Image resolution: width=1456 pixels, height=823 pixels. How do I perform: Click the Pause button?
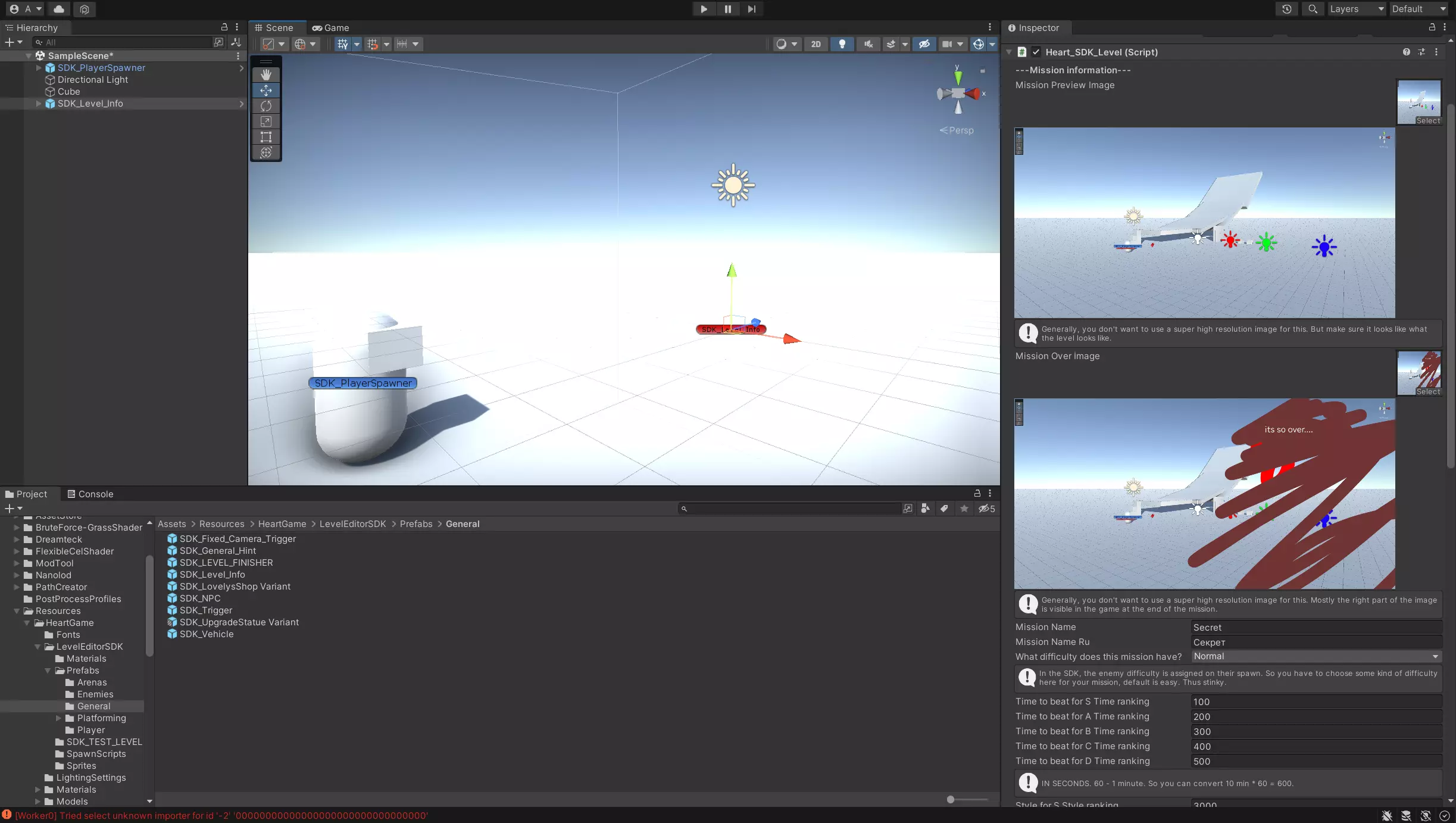pos(727,9)
